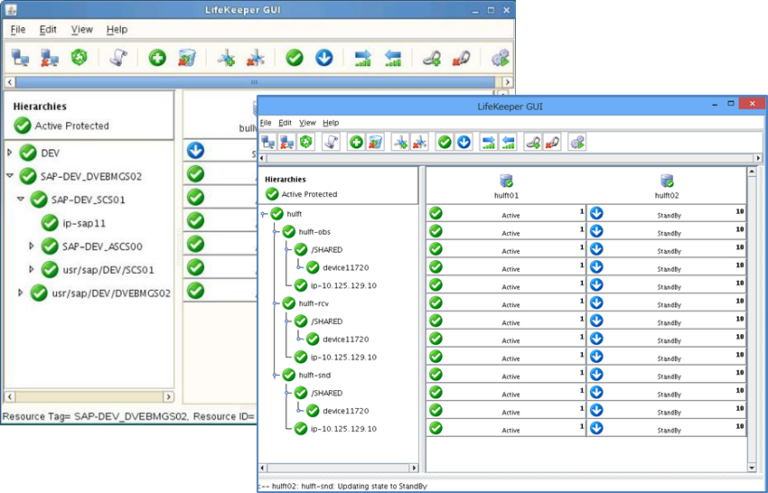Click front window vertical scrollbar down arrow
Viewport: 768px width, 493px height.
tap(752, 468)
